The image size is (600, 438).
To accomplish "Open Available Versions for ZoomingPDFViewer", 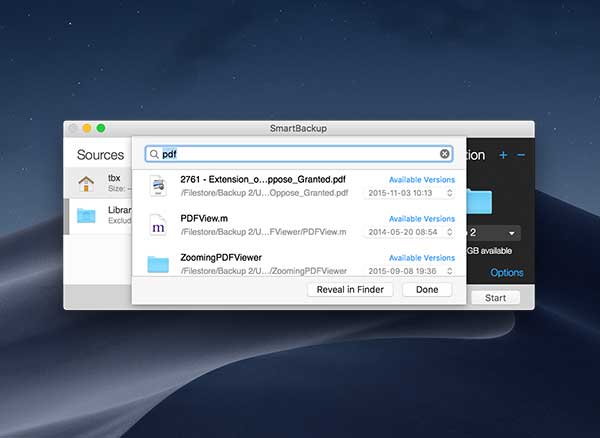I will pos(422,258).
